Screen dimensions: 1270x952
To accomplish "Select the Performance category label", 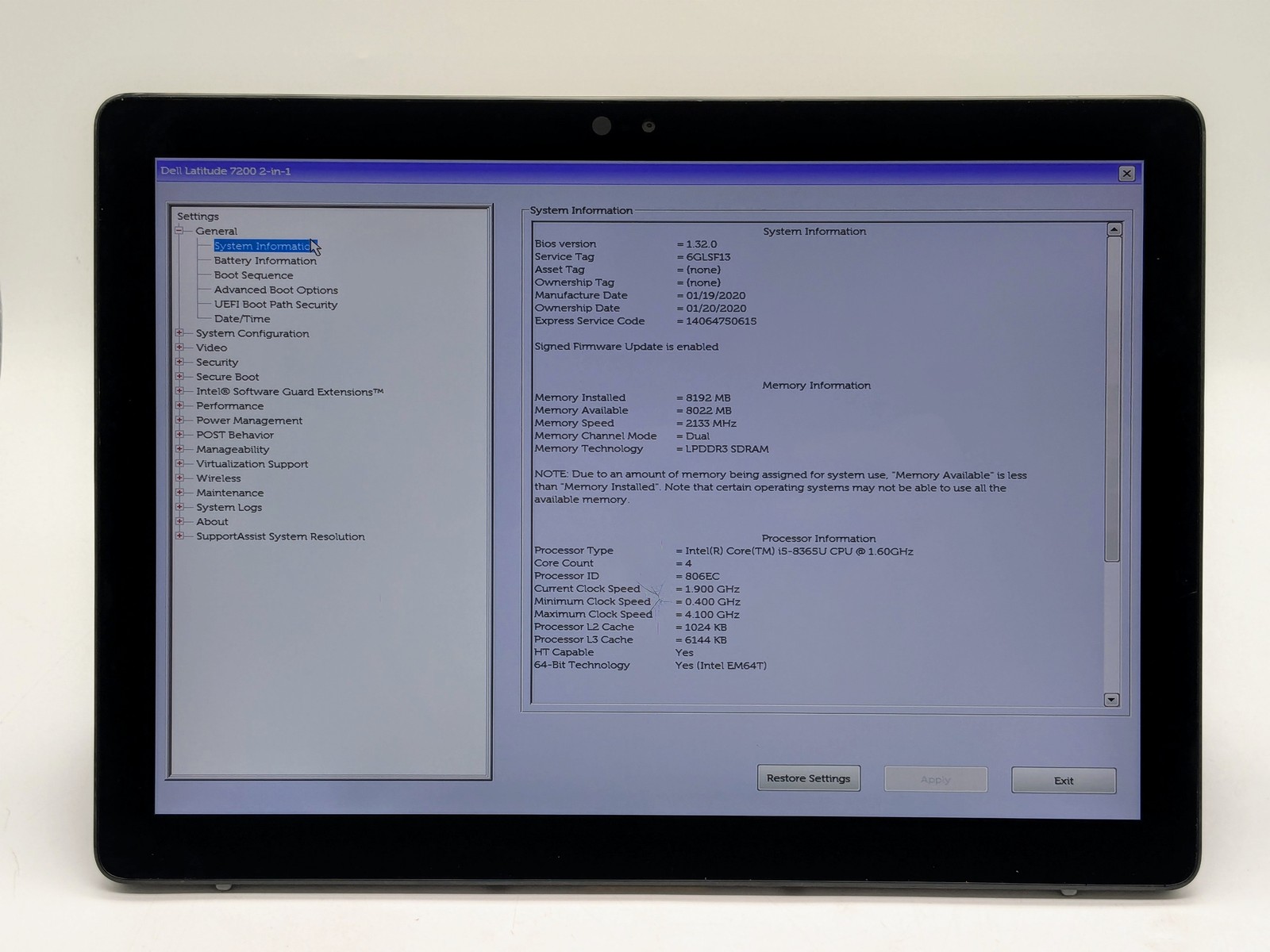I will point(229,405).
